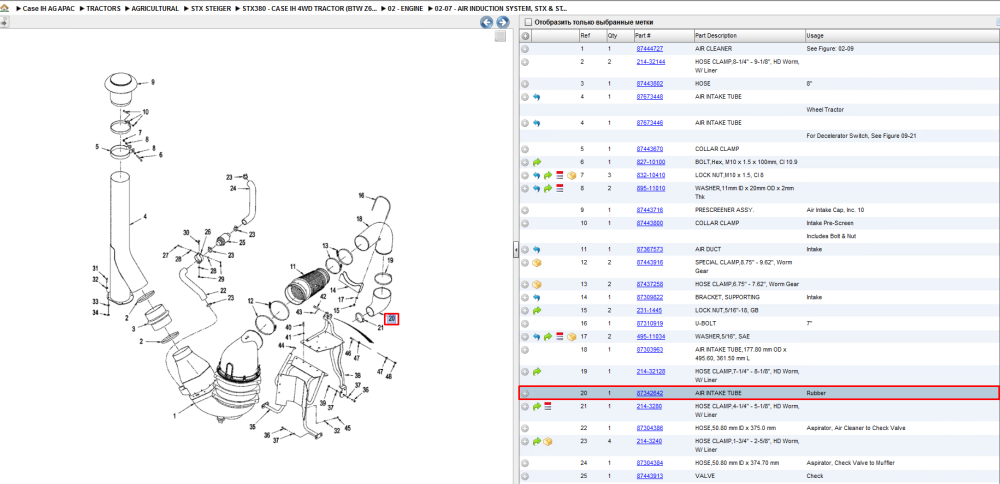Click 'BRACKET, SUPPORTING' description text
The width and height of the screenshot is (1000, 484).
[726, 297]
